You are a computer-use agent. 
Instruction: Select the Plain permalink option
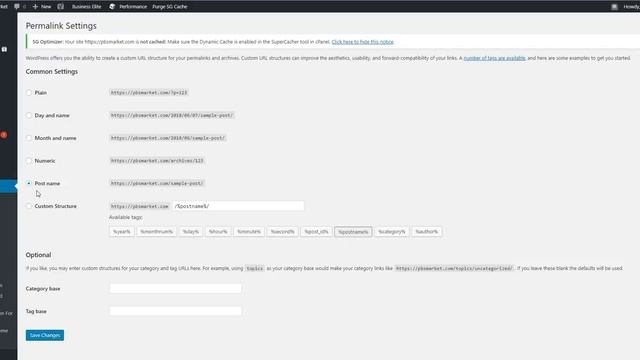coord(29,93)
